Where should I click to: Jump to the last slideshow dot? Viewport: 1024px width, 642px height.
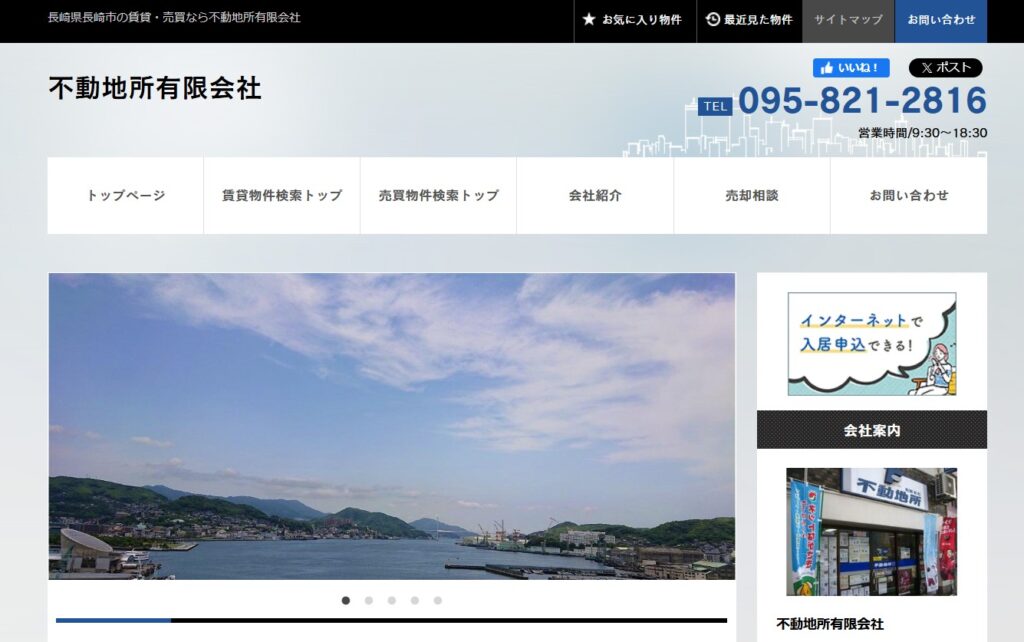[x=438, y=600]
